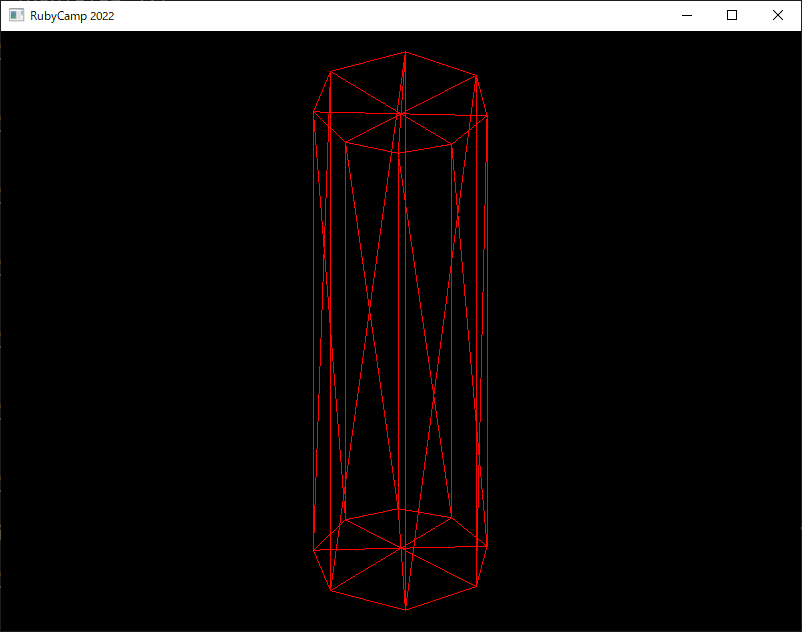Close the RubyCamp 2022 window
Screen dimensions: 802x632
[777, 15]
